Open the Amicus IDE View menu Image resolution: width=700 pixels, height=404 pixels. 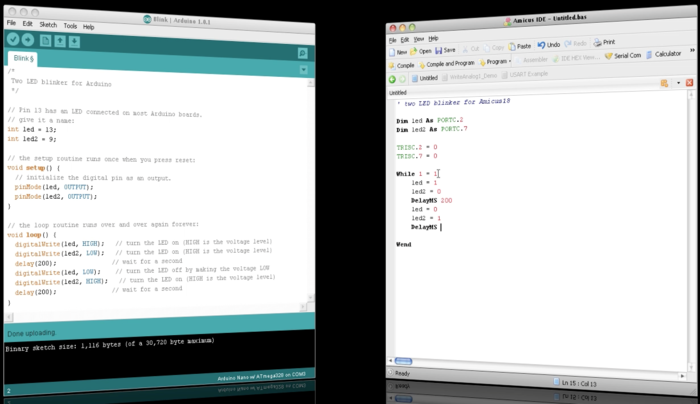point(418,39)
